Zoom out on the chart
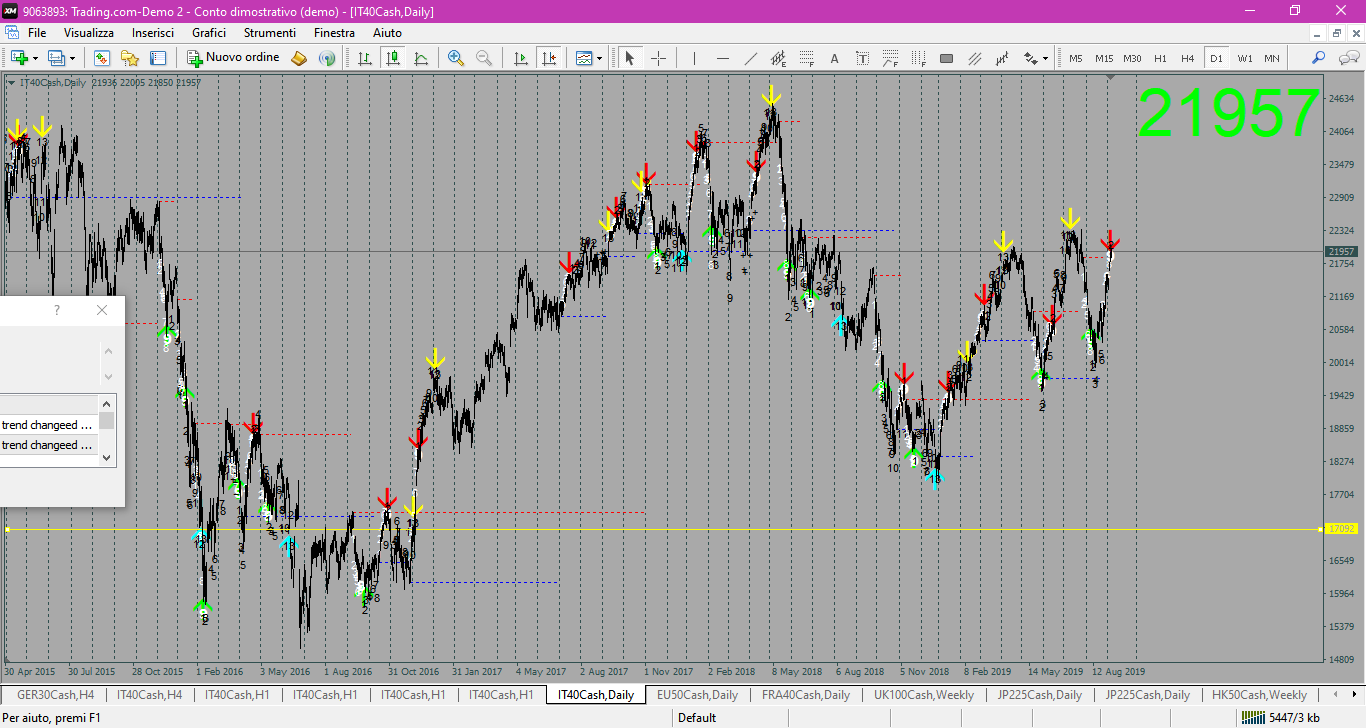 click(484, 58)
